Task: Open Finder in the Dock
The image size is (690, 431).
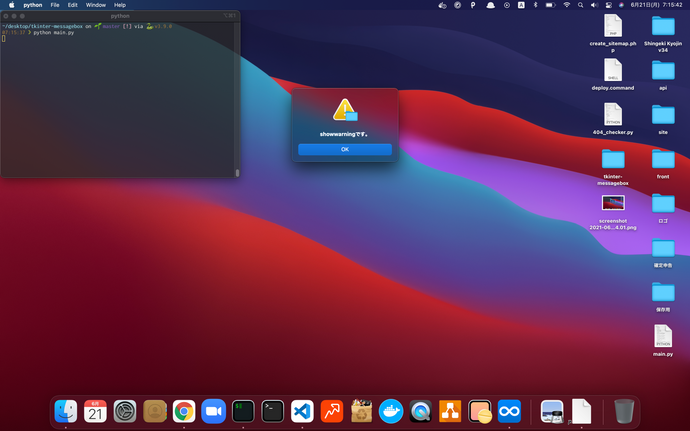Action: point(66,411)
